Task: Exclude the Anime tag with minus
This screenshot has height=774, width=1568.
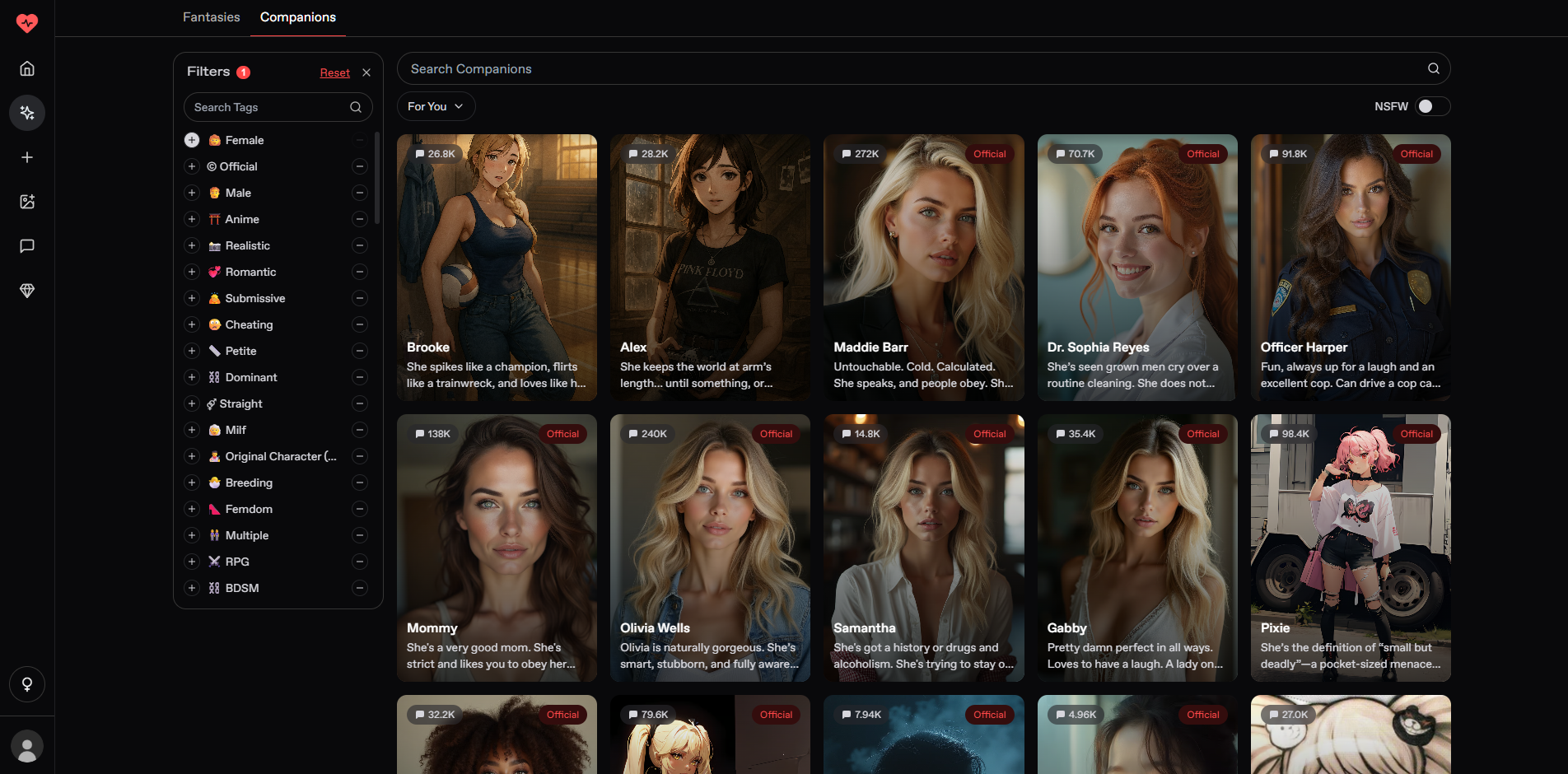Action: 360,219
